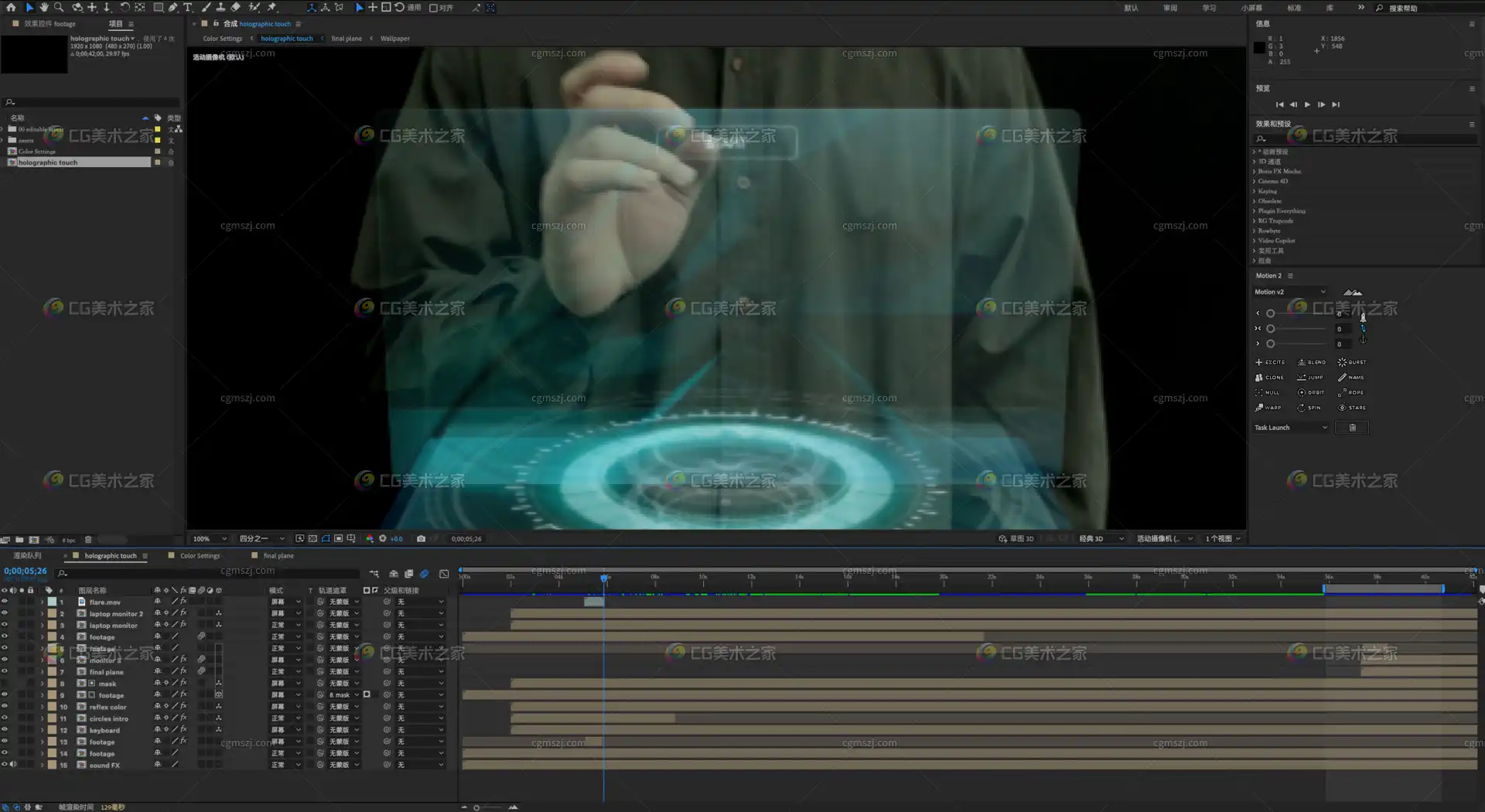This screenshot has height=812, width=1485.
Task: Click the trash icon beside Task Launch
Action: (x=1353, y=428)
